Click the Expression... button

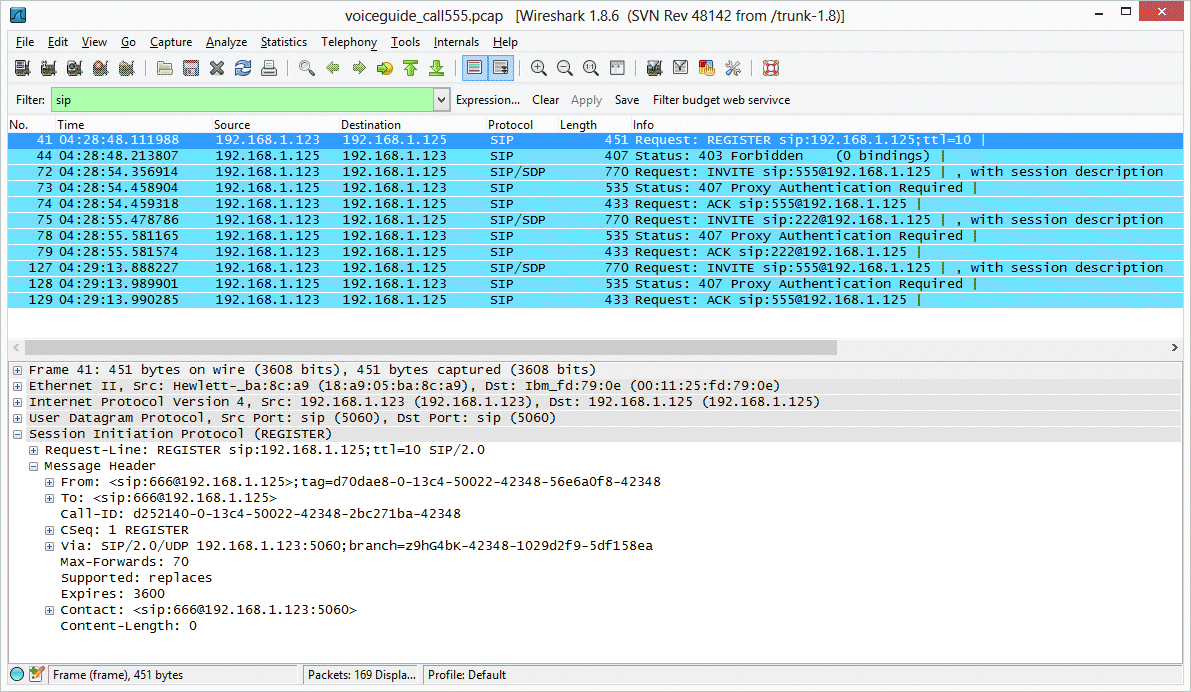pos(488,100)
